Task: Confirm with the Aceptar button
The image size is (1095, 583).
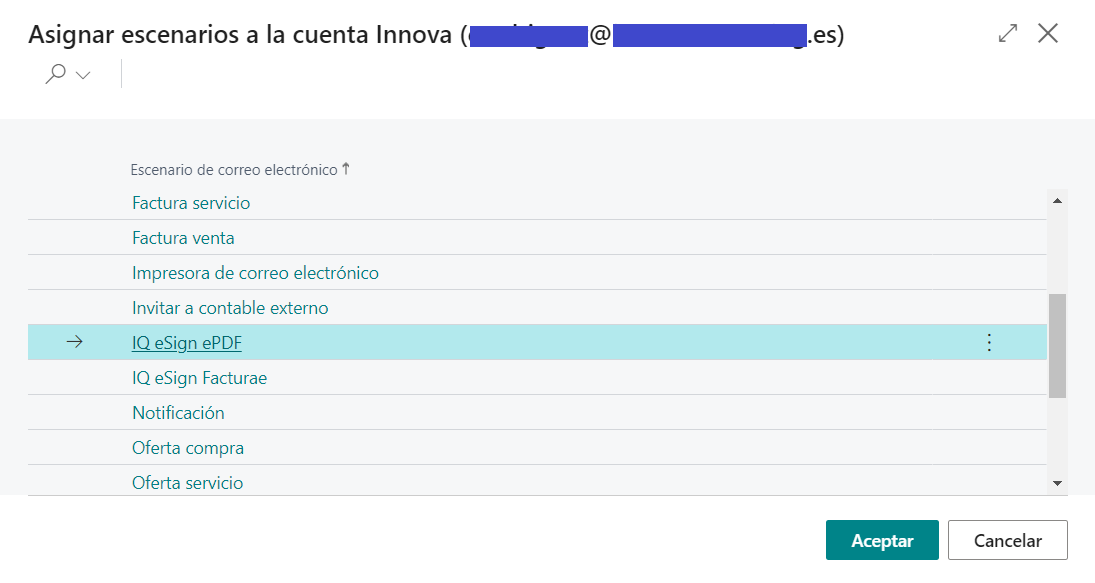Action: (x=882, y=539)
